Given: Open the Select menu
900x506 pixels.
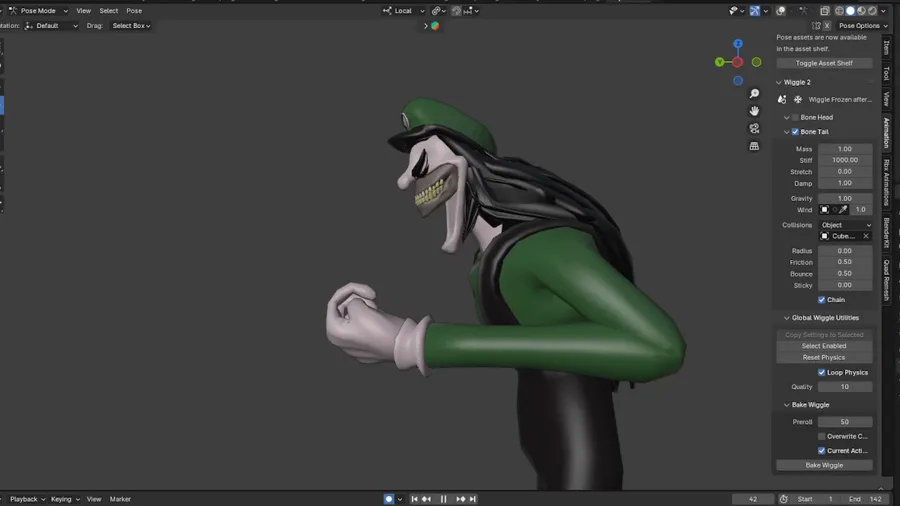Looking at the screenshot, I should (x=108, y=11).
